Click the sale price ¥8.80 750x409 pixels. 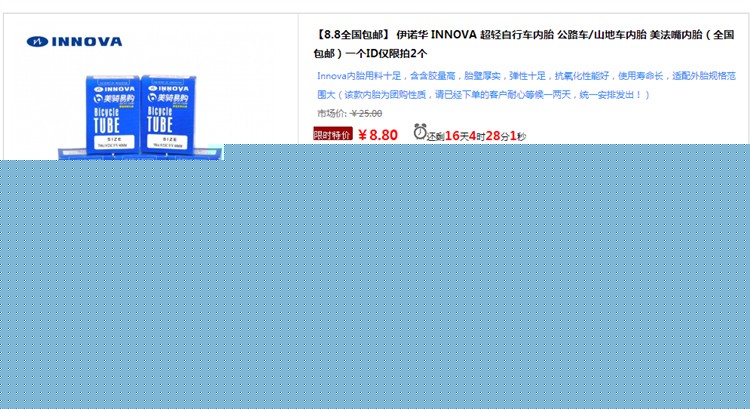(378, 135)
